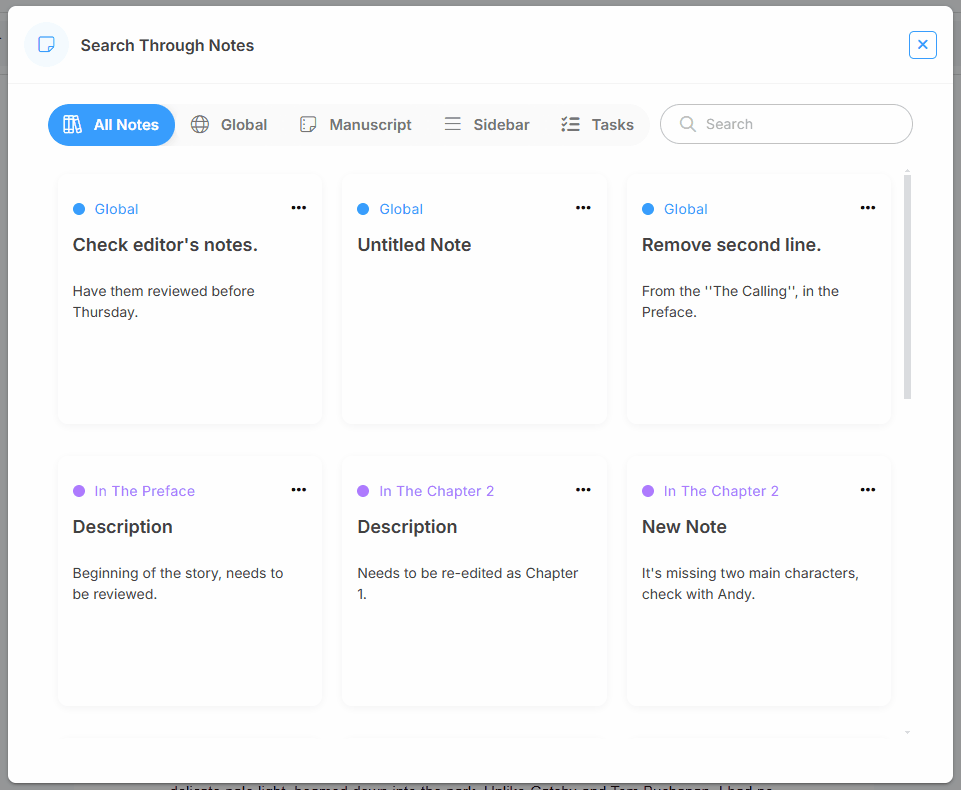The width and height of the screenshot is (961, 790).
Task: Click the books icon in All Notes
Action: pyautogui.click(x=72, y=125)
